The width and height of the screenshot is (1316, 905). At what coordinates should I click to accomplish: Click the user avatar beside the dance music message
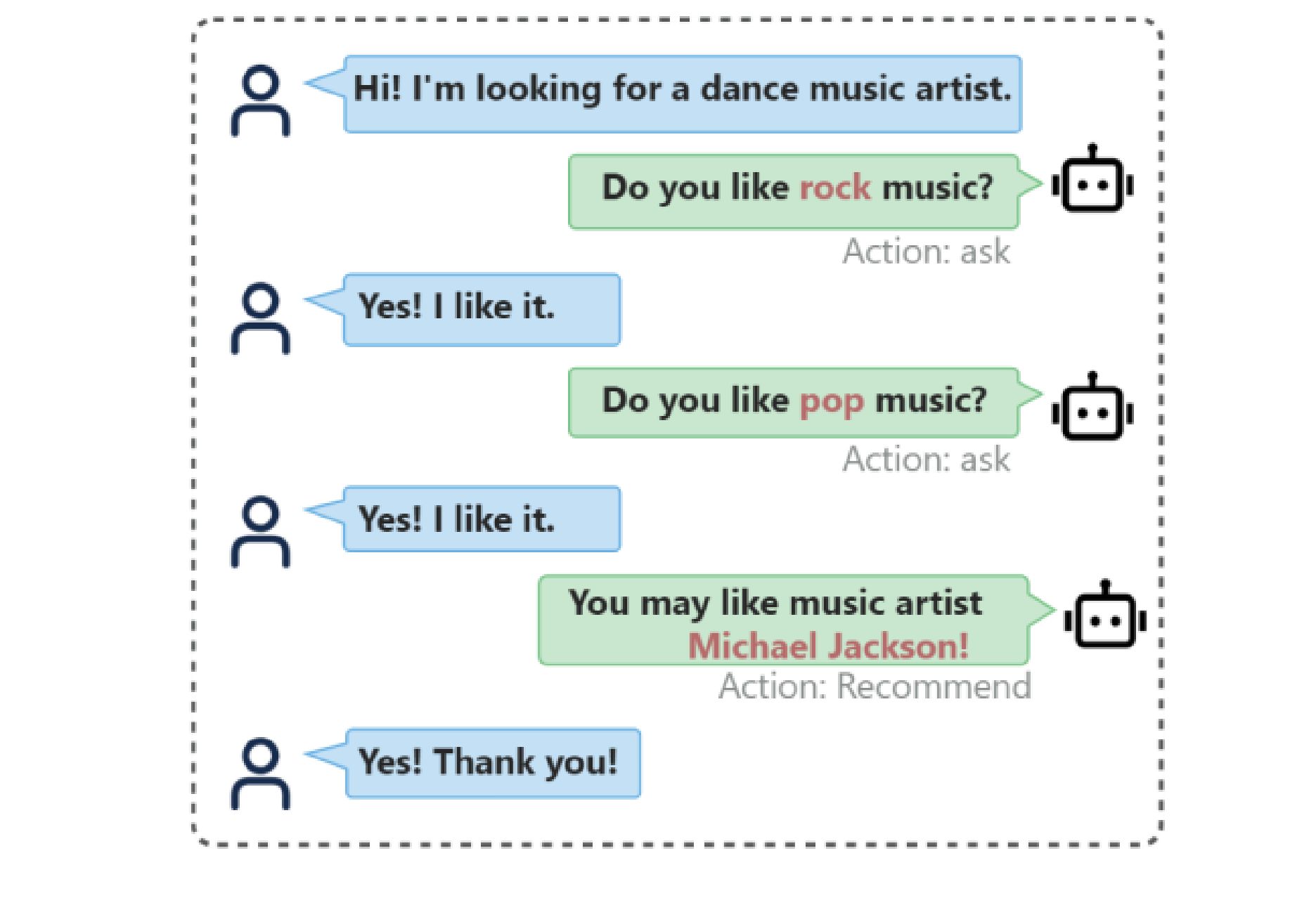[x=260, y=100]
